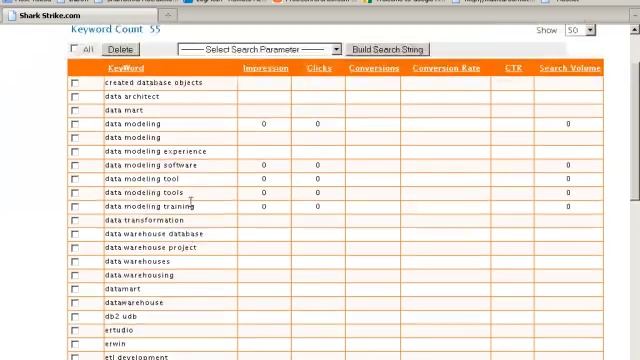Sort by Conversion Rate column header
This screenshot has height=360, width=640.
pyautogui.click(x=446, y=68)
